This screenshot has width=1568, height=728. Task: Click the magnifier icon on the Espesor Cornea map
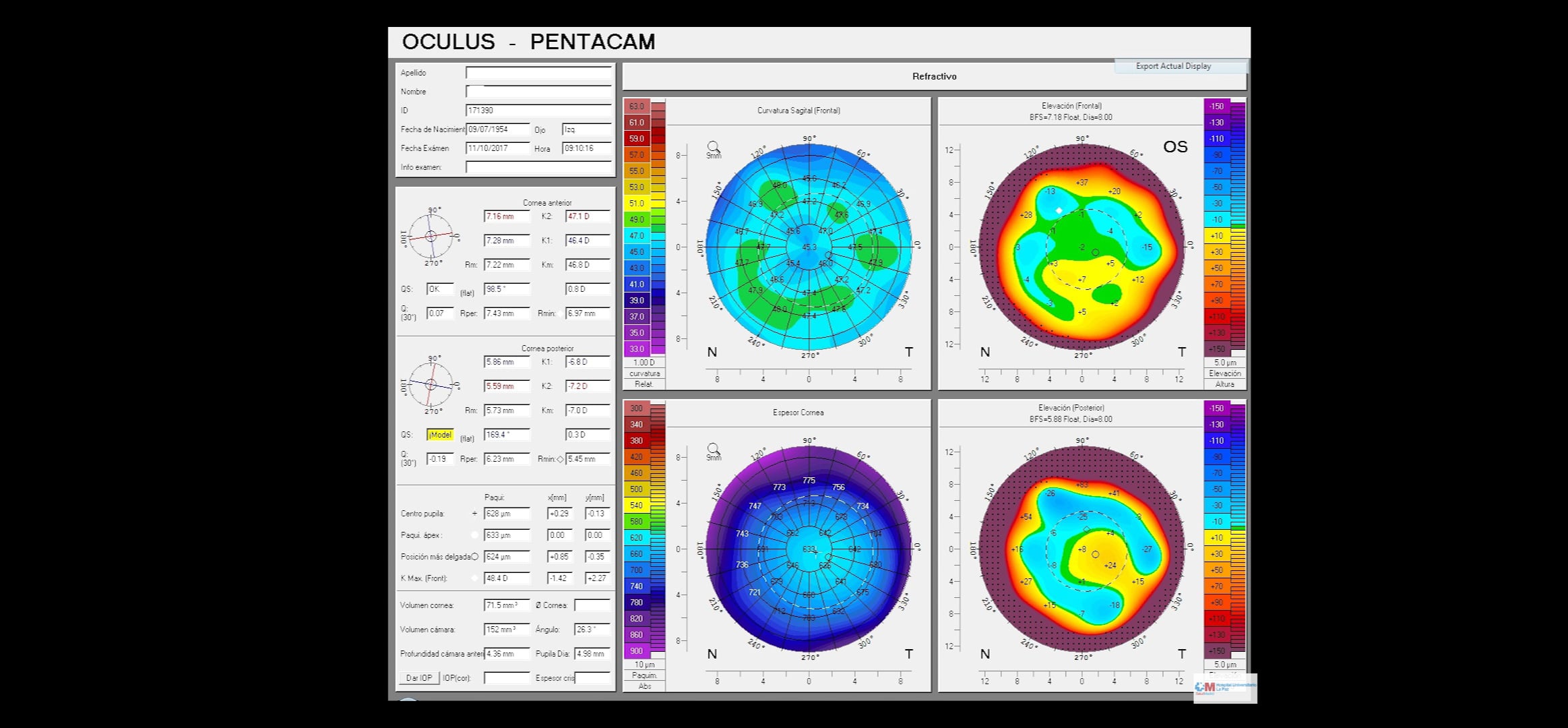(x=714, y=450)
